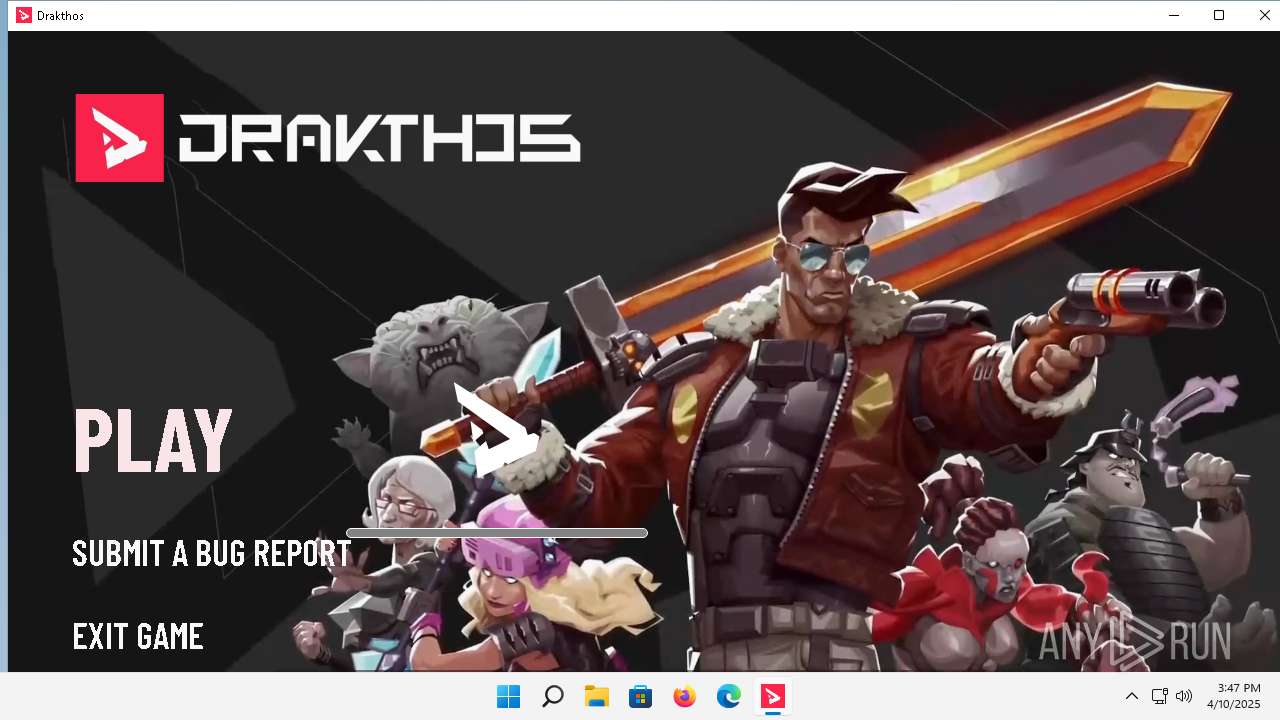The image size is (1280, 720).
Task: Expand hidden system tray icons
Action: pyautogui.click(x=1132, y=696)
